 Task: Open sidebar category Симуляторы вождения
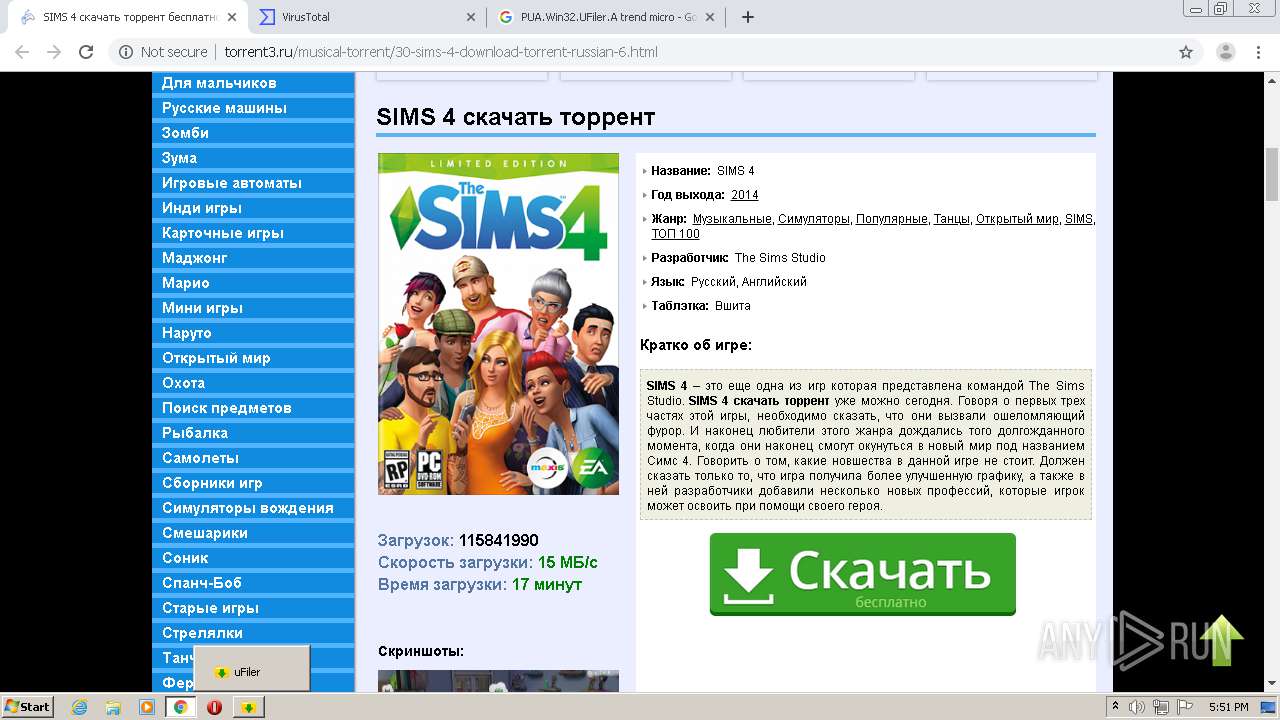coord(253,508)
